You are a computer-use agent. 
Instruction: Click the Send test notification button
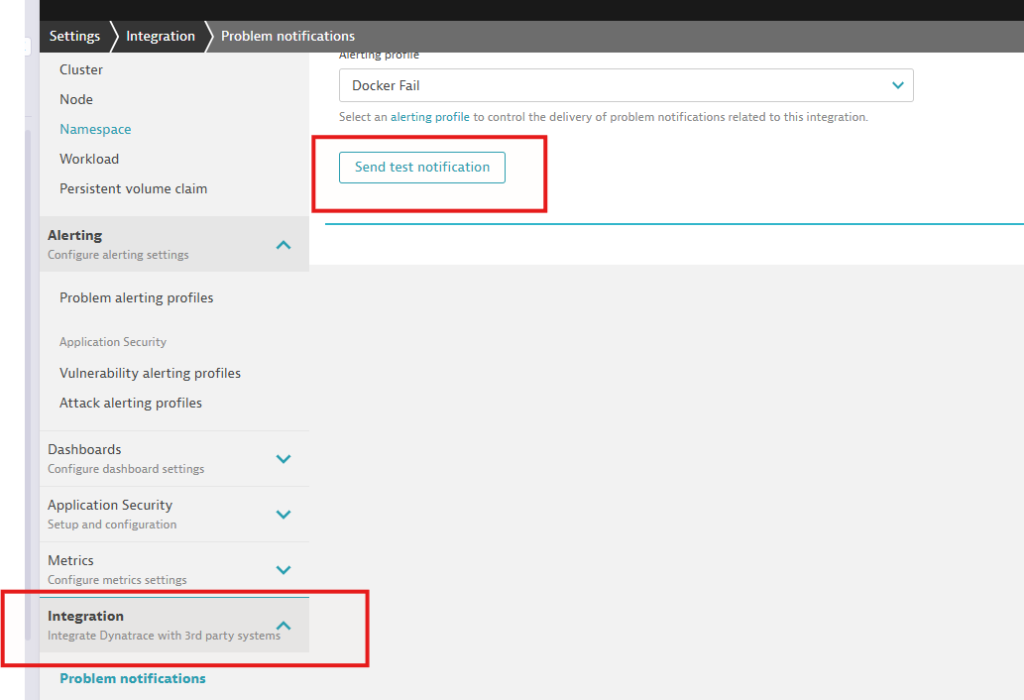tap(422, 167)
